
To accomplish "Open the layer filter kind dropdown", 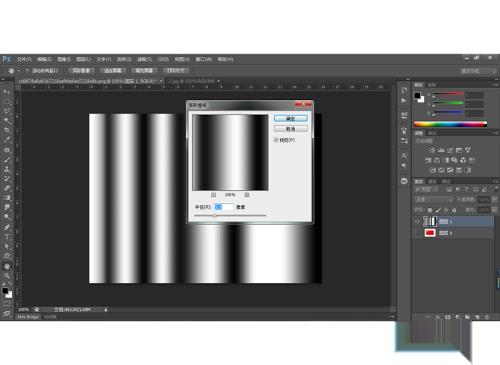I will (x=428, y=190).
